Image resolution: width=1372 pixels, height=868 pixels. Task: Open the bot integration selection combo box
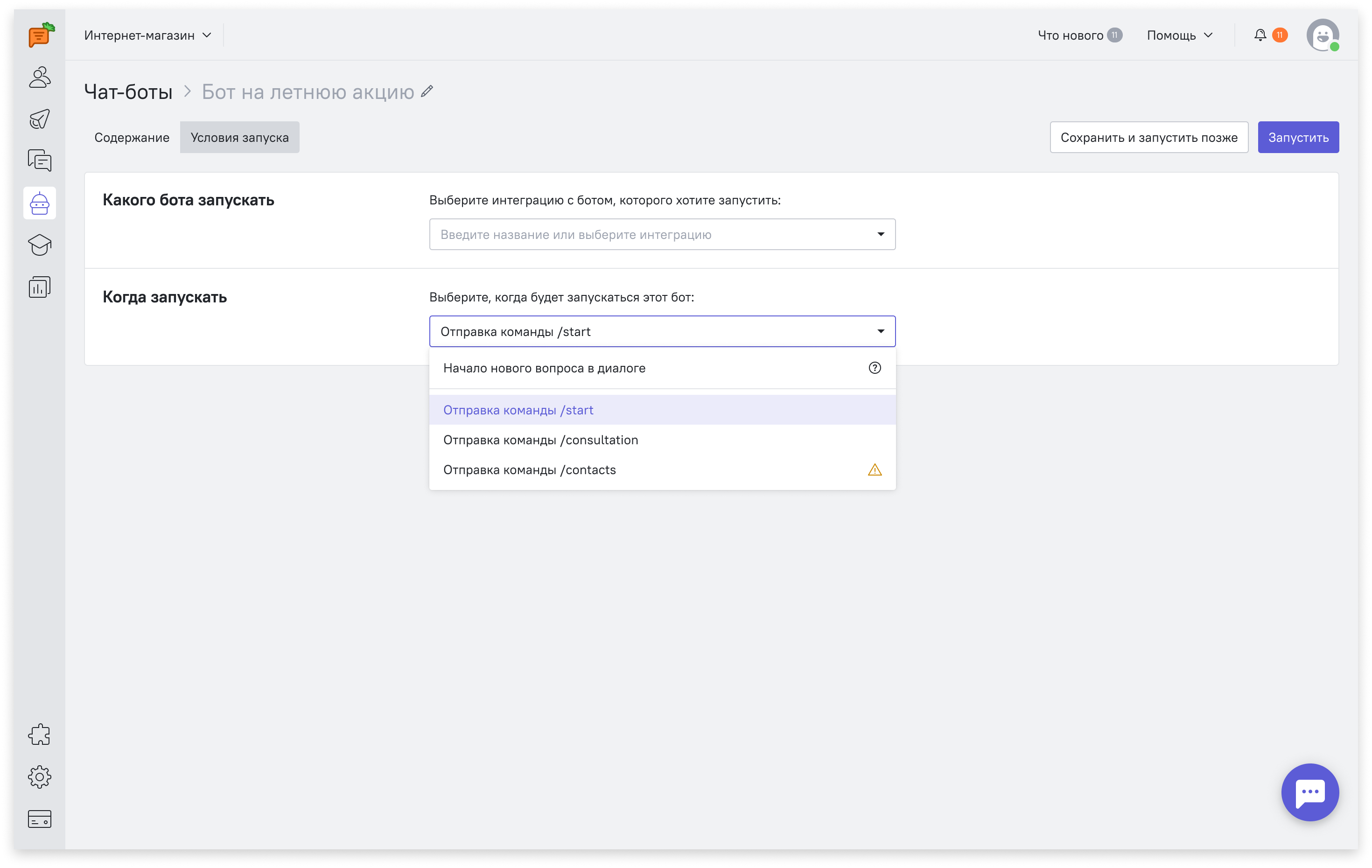click(662, 234)
